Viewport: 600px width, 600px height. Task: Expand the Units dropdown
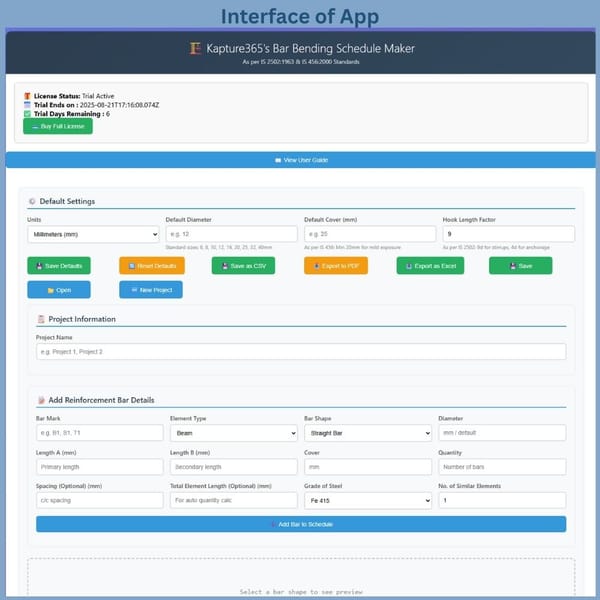[93, 234]
